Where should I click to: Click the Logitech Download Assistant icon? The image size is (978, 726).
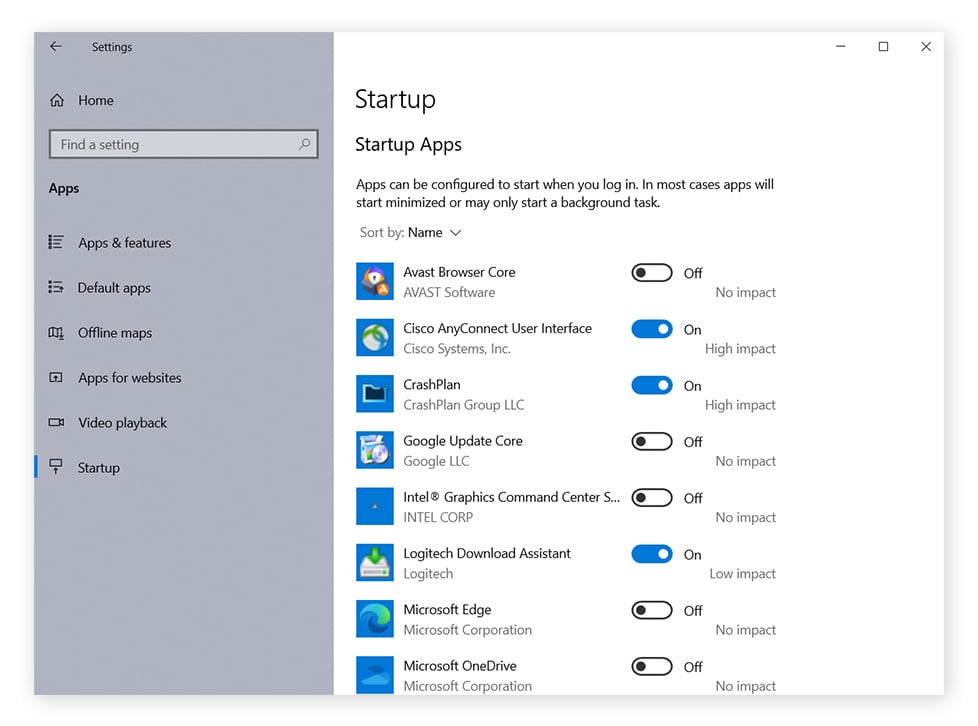tap(374, 563)
